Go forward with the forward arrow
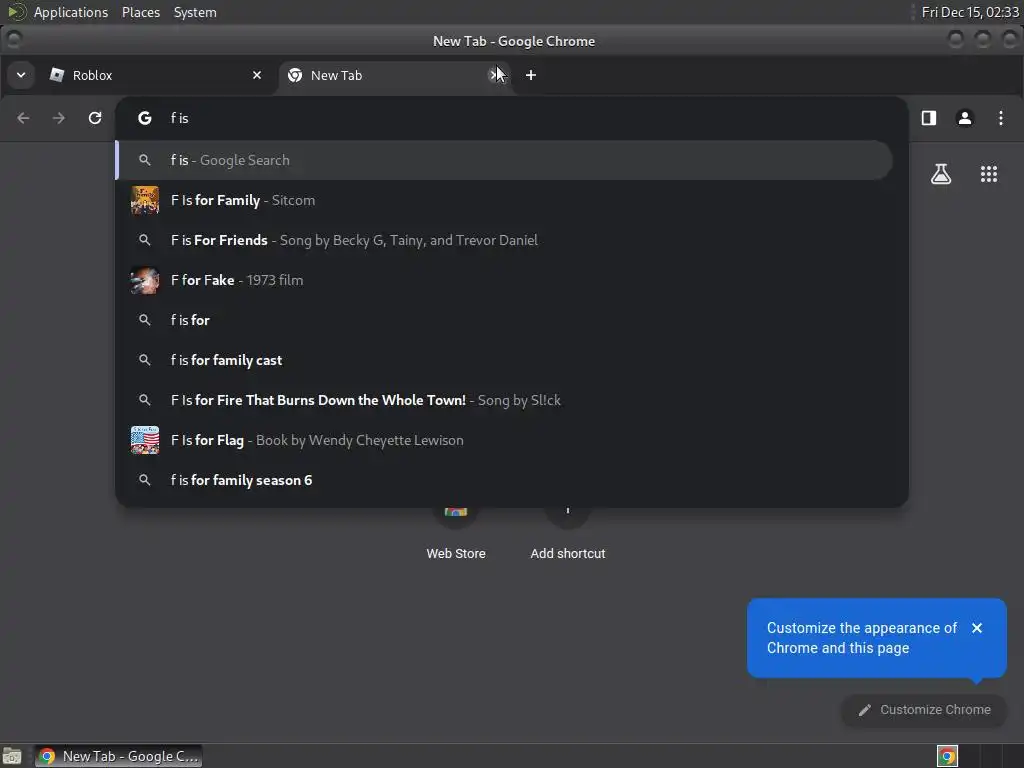Image resolution: width=1024 pixels, height=768 pixels. pyautogui.click(x=59, y=118)
